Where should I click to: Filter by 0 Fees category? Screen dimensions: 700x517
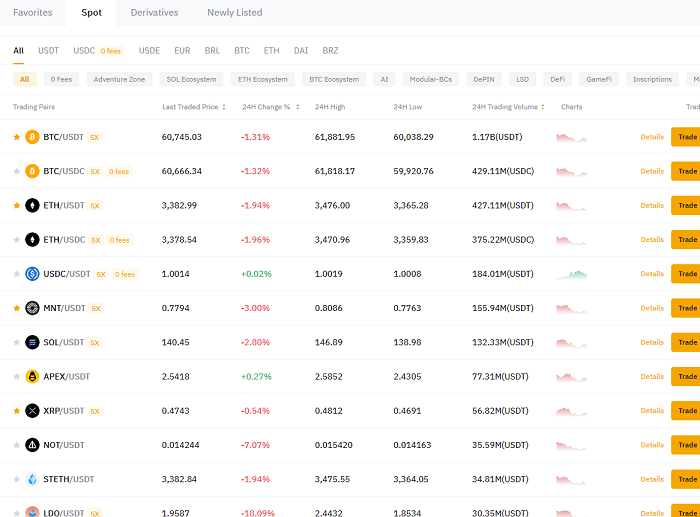tap(61, 79)
